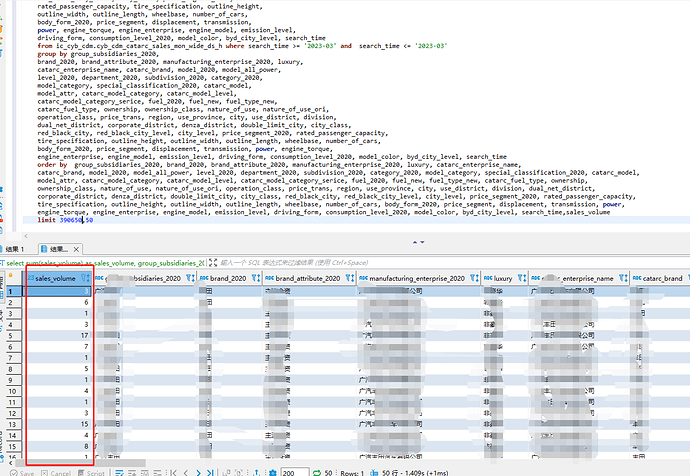Click the results panel up arrow
Screen dimensions: 690x476
tap(415, 242)
